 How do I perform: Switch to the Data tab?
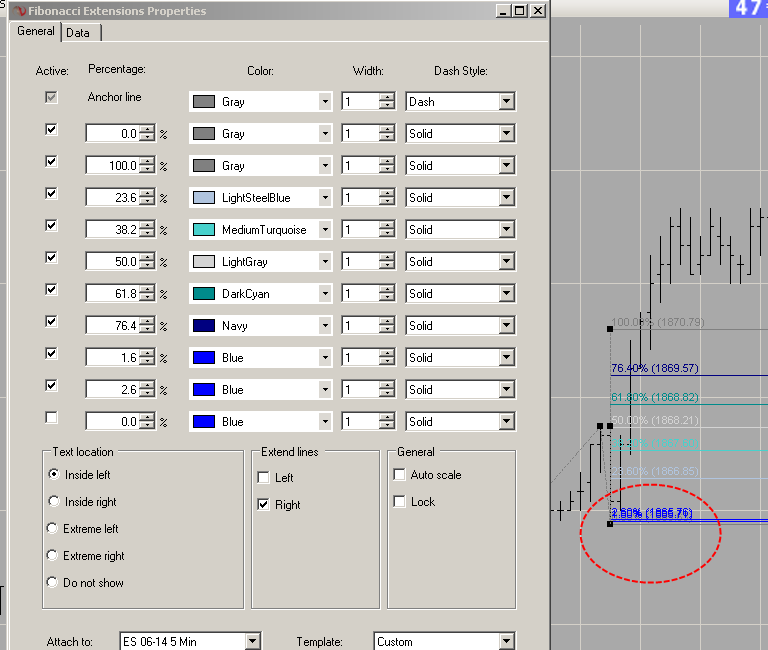click(78, 33)
